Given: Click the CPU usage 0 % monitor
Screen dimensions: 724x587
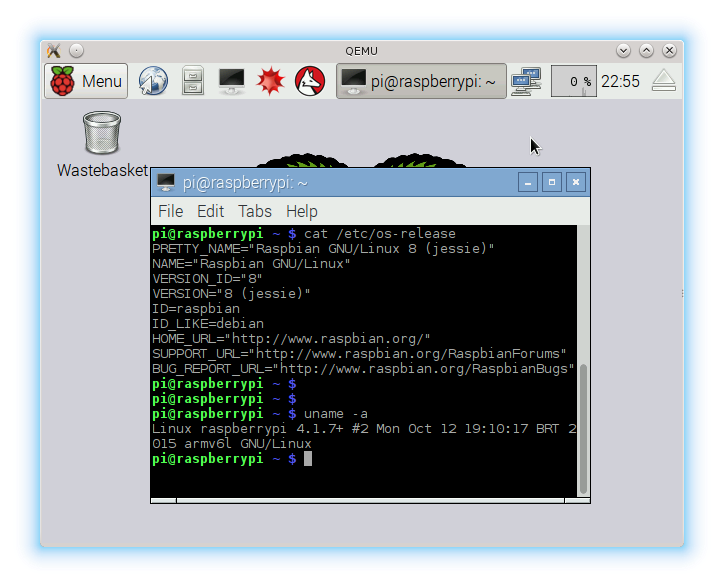Looking at the screenshot, I should coord(573,81).
